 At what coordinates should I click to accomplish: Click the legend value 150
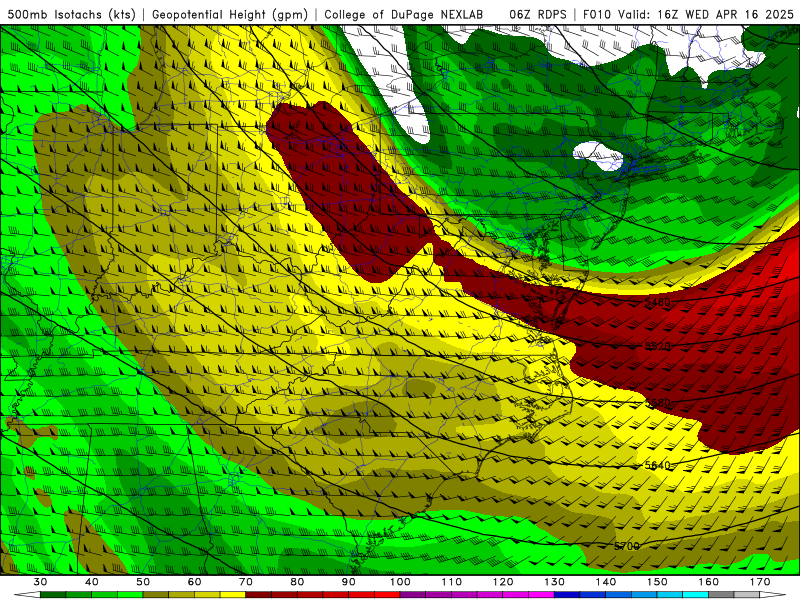pyautogui.click(x=657, y=582)
